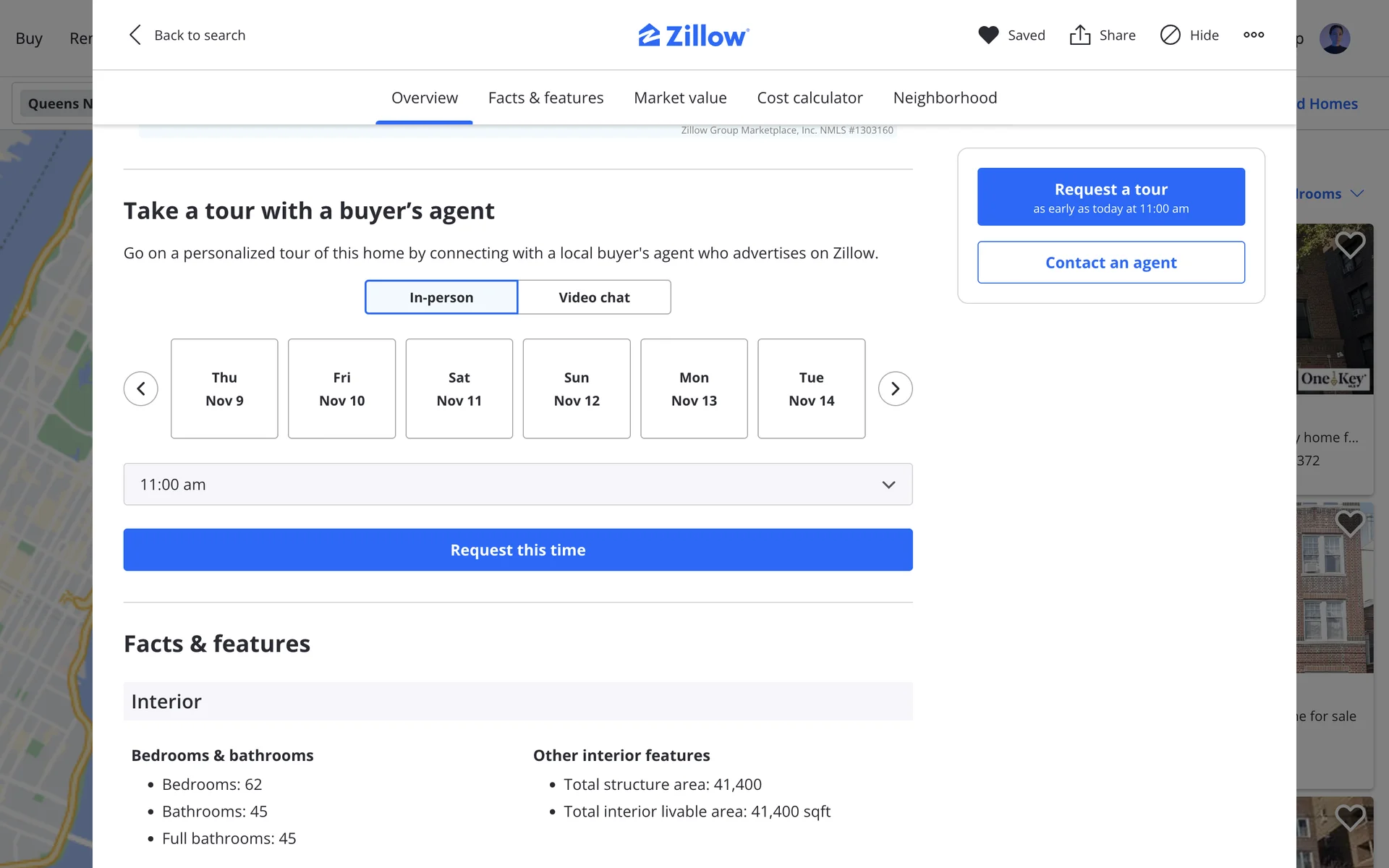Click the Saved heart icon
This screenshot has width=1389, height=868.
pos(988,35)
